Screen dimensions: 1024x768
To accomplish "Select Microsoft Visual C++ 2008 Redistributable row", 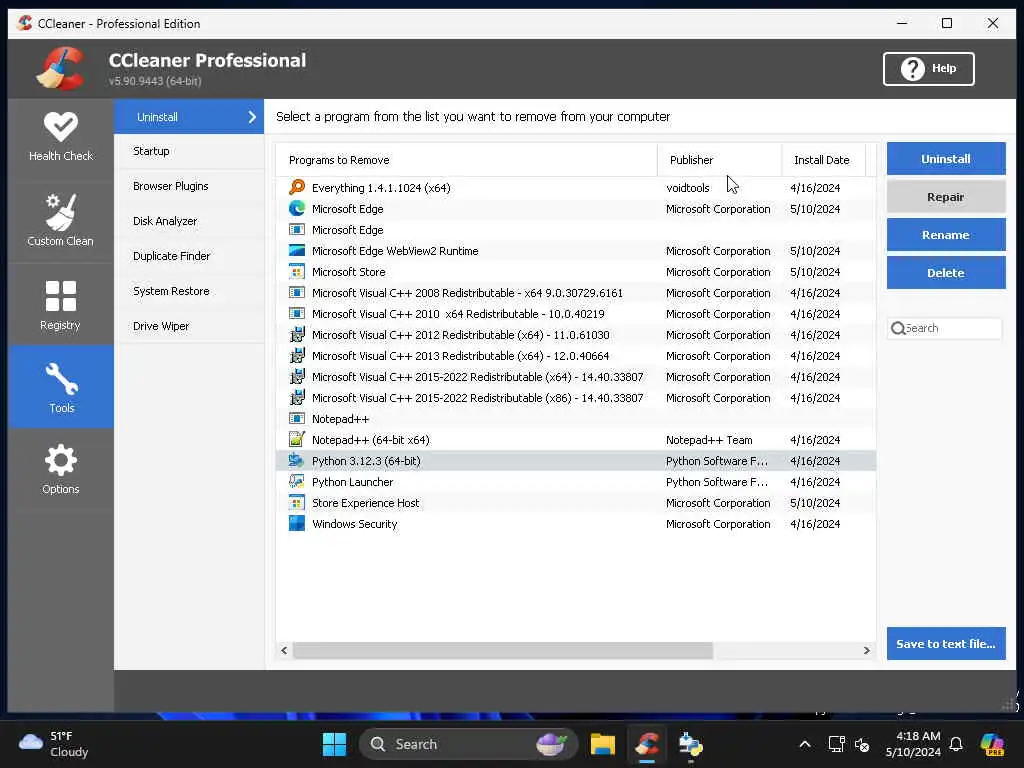I will click(575, 293).
